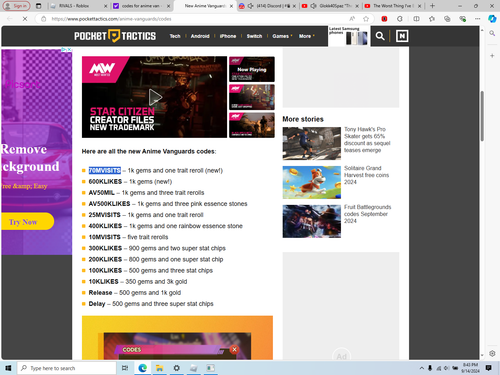Stop loading the page in browser
Viewport: 500px width, 375px height.
(25, 19)
